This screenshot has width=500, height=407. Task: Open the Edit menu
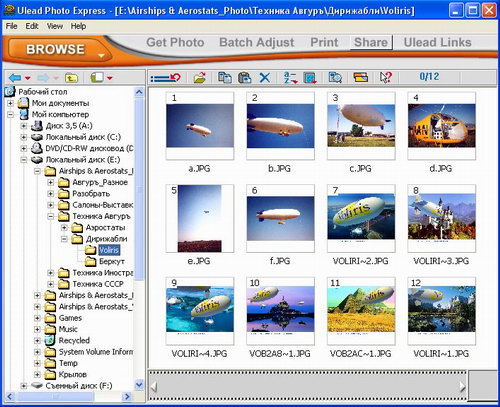(x=32, y=26)
